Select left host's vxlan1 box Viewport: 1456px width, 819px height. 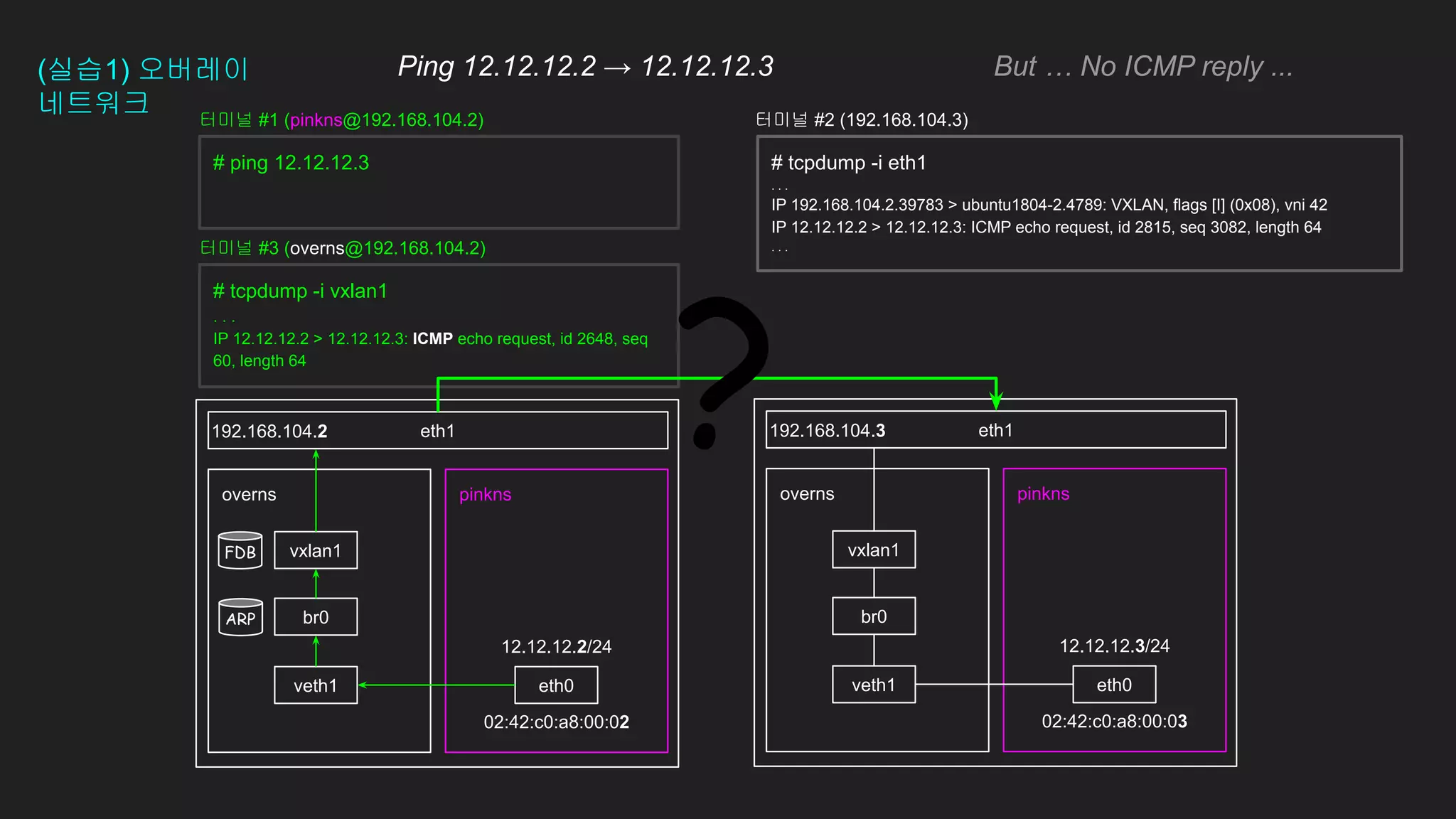pyautogui.click(x=316, y=550)
